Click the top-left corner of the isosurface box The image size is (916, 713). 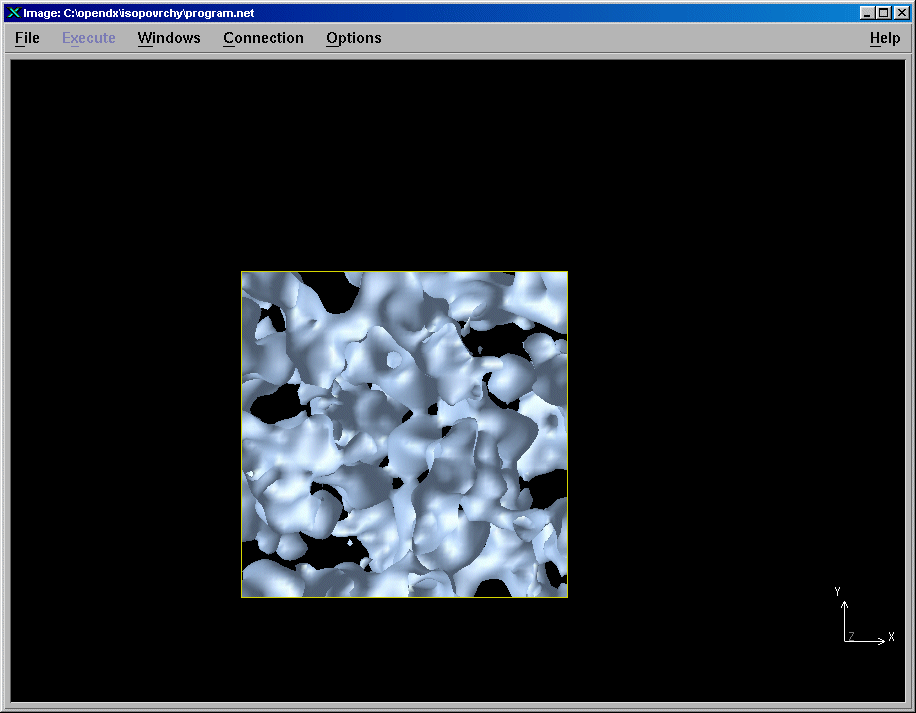coord(242,272)
